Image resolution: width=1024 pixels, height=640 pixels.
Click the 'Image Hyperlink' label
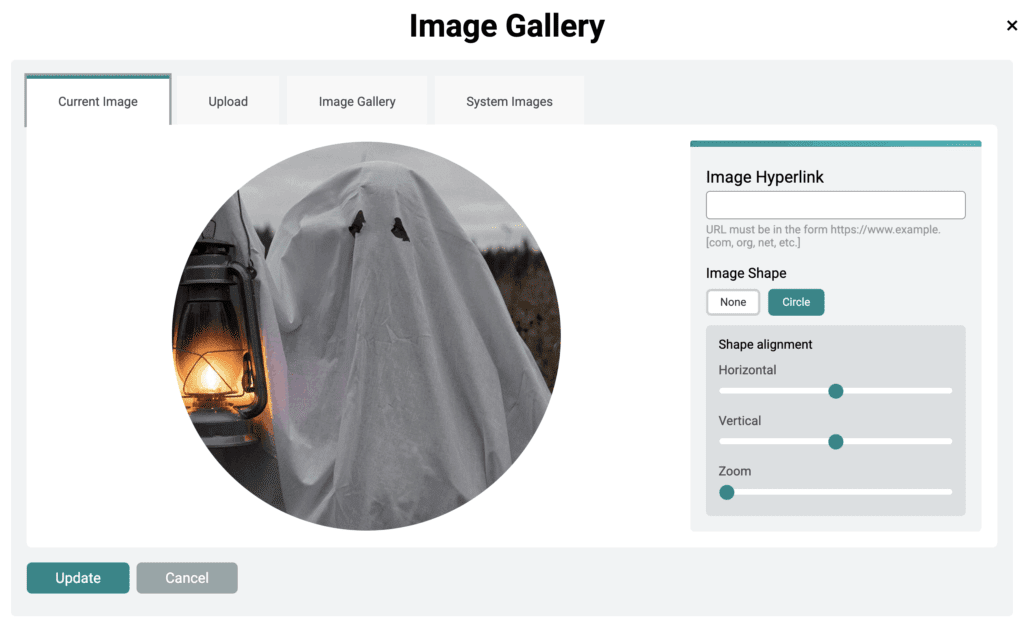pyautogui.click(x=764, y=177)
